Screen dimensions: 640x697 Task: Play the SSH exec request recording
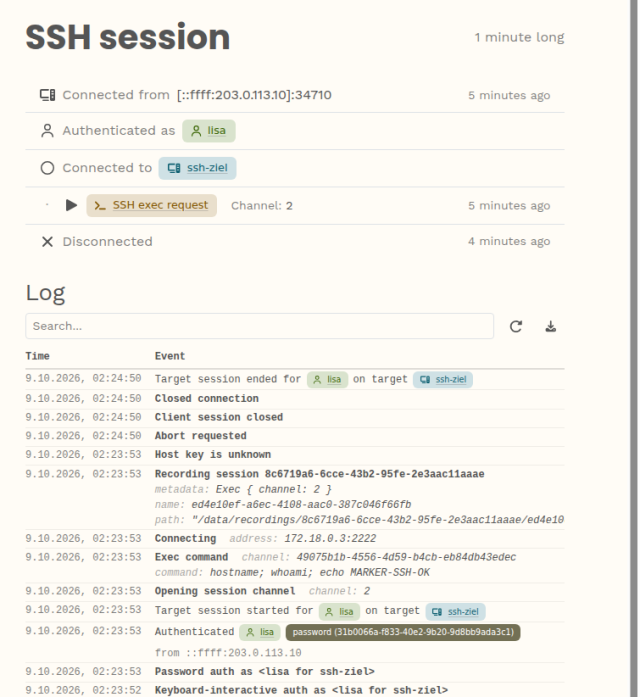coord(71,205)
